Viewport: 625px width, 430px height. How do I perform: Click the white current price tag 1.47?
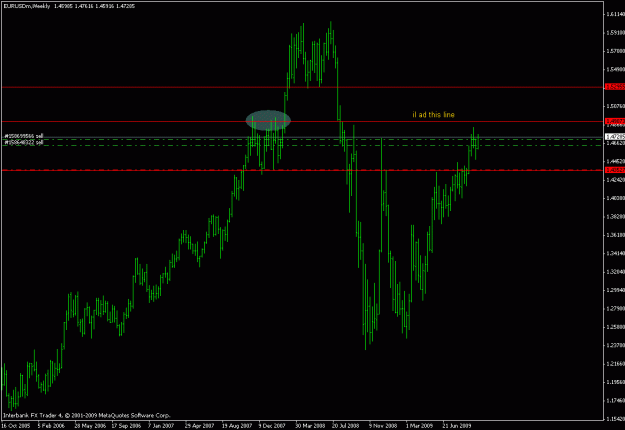point(615,137)
